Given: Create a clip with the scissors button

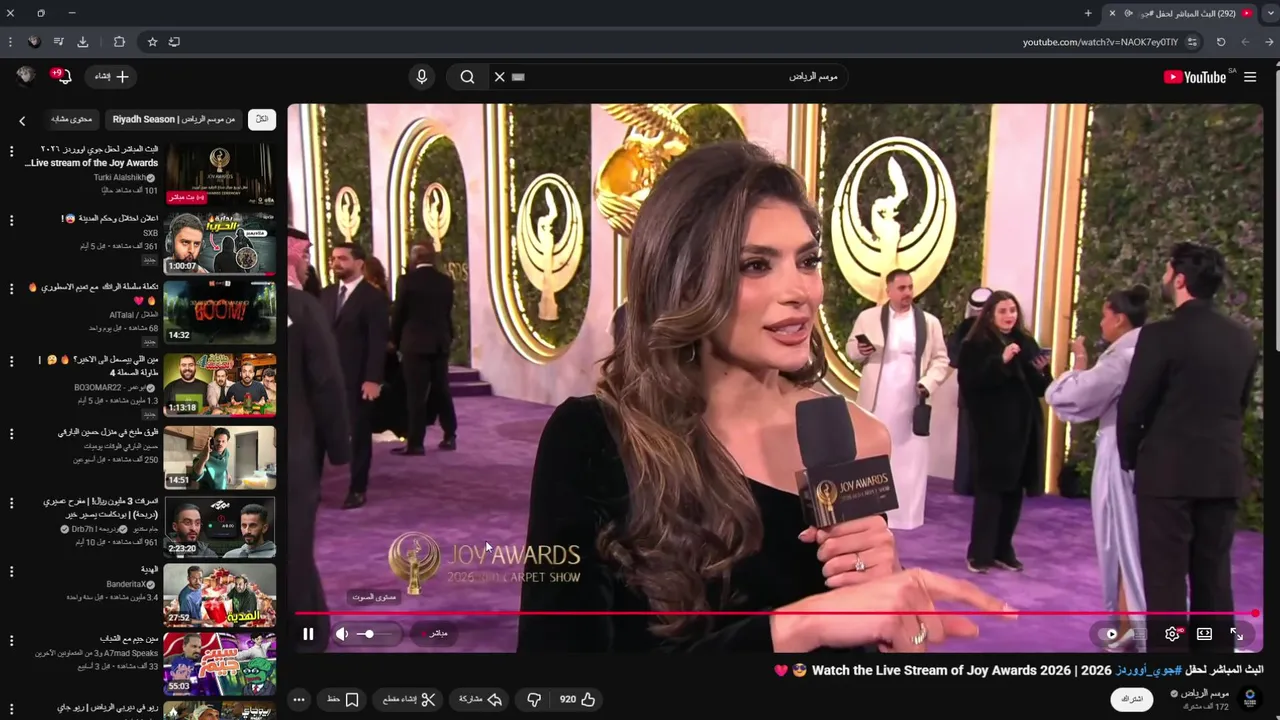Looking at the screenshot, I should tap(409, 699).
